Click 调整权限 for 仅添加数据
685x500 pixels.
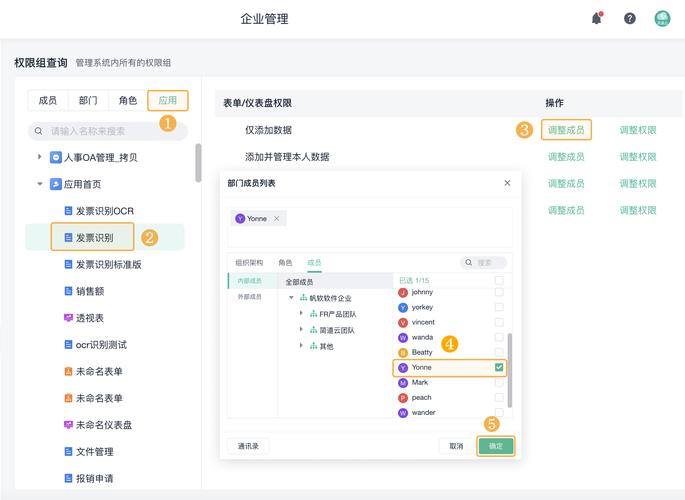[x=638, y=130]
